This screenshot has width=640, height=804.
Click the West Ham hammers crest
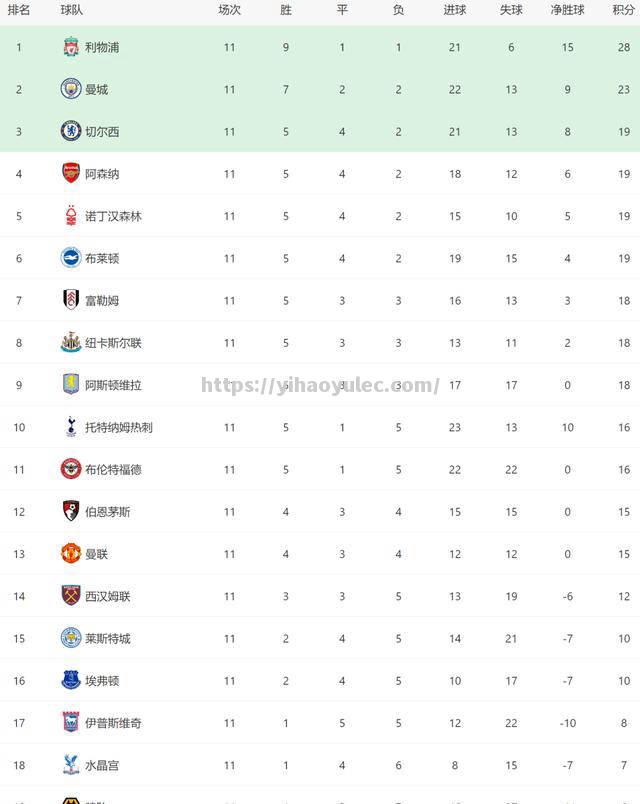coord(71,595)
